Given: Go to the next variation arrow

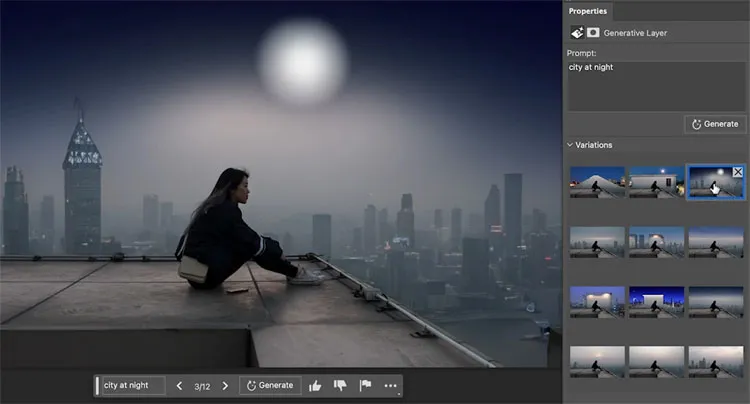Looking at the screenshot, I should 225,385.
